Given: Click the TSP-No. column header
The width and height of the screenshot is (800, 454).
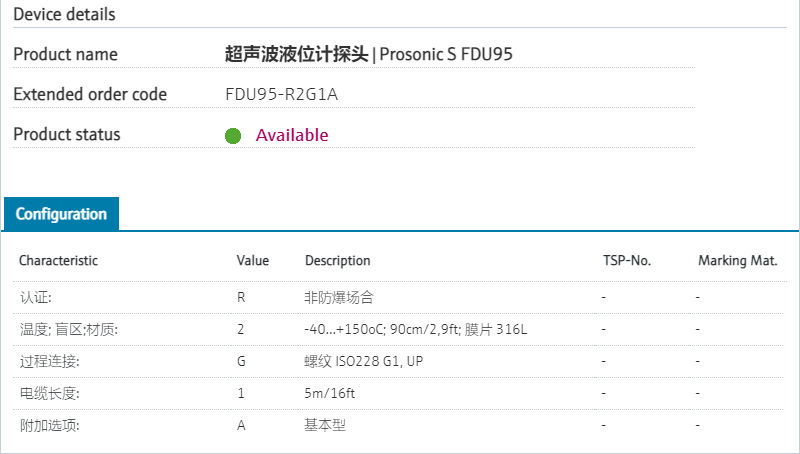Looking at the screenshot, I should pos(626,261).
